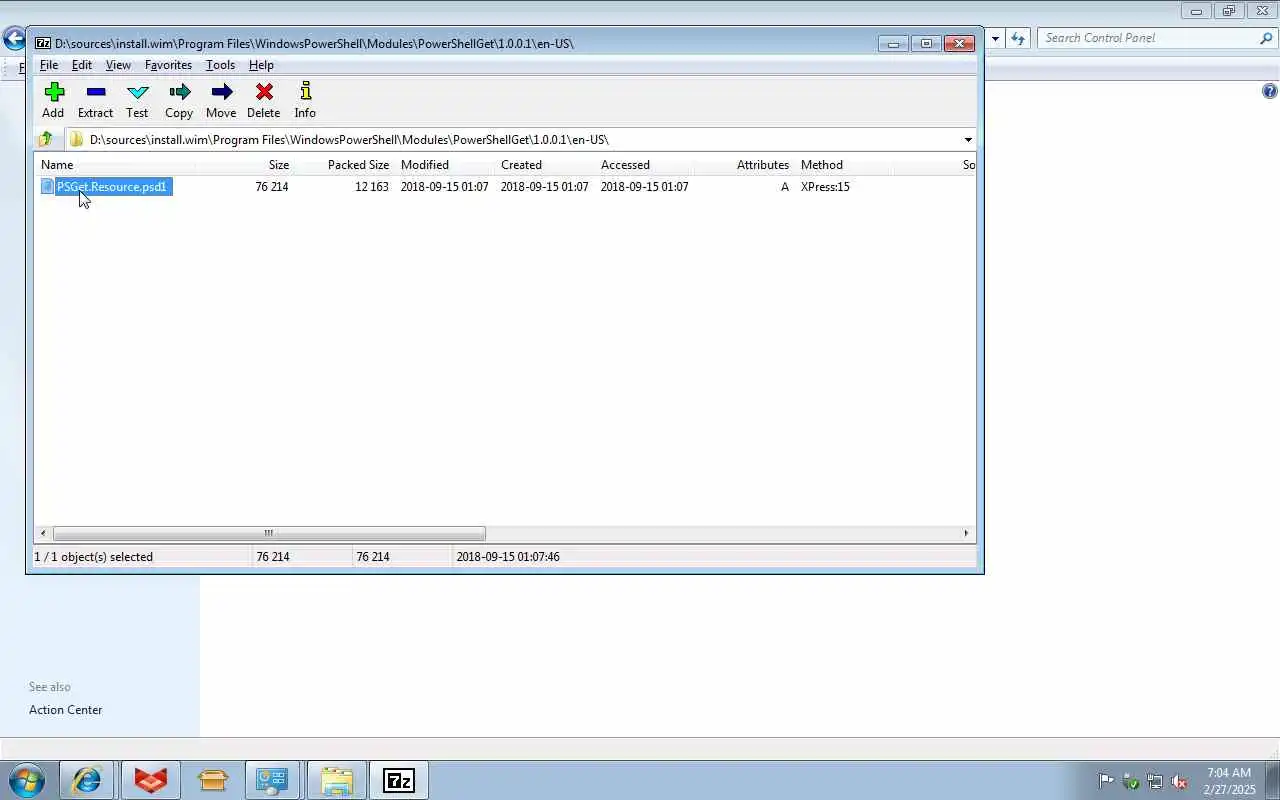Click the 76 214 file size value
This screenshot has height=800, width=1280.
coord(272,187)
